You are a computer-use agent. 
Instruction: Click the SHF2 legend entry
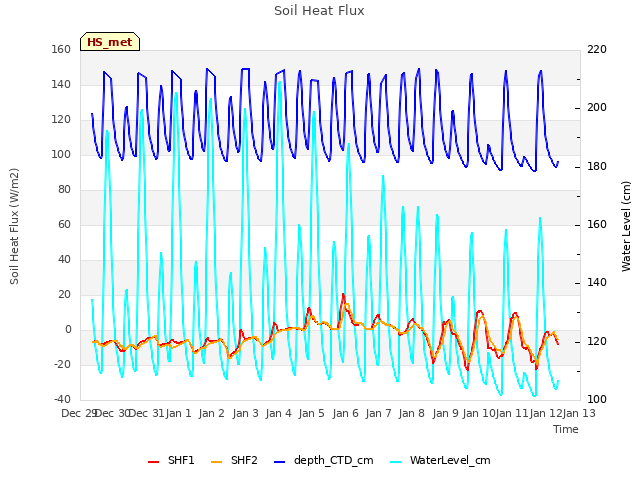234,460
